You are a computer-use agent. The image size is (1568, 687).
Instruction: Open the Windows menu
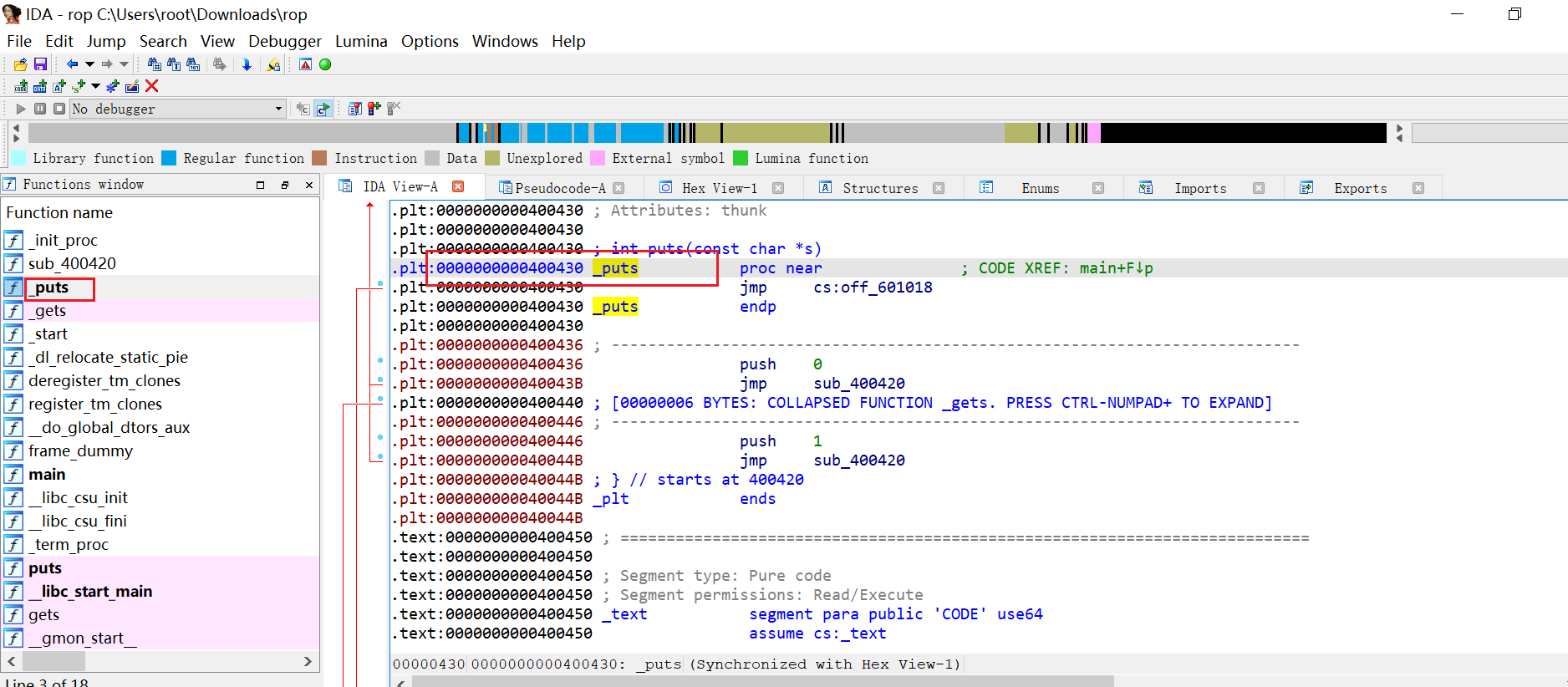(505, 41)
